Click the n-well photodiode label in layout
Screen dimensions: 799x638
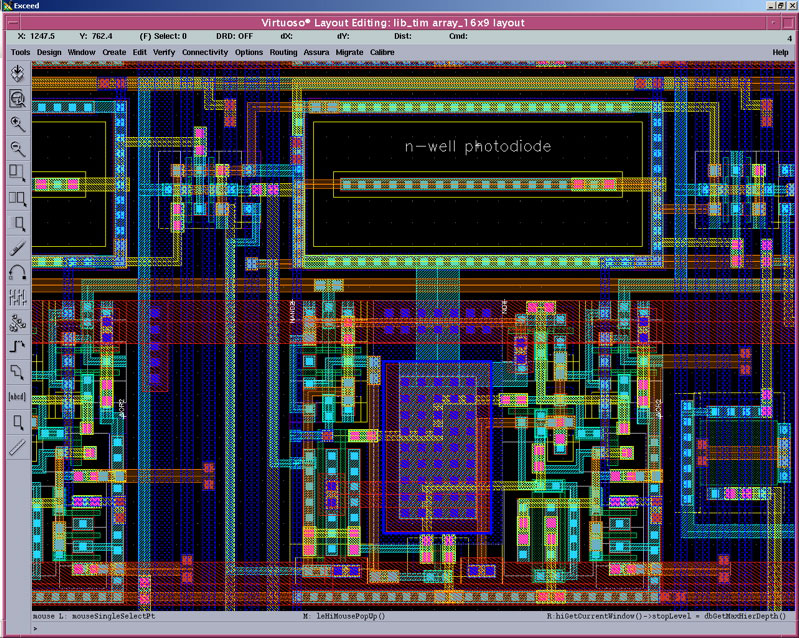point(477,147)
